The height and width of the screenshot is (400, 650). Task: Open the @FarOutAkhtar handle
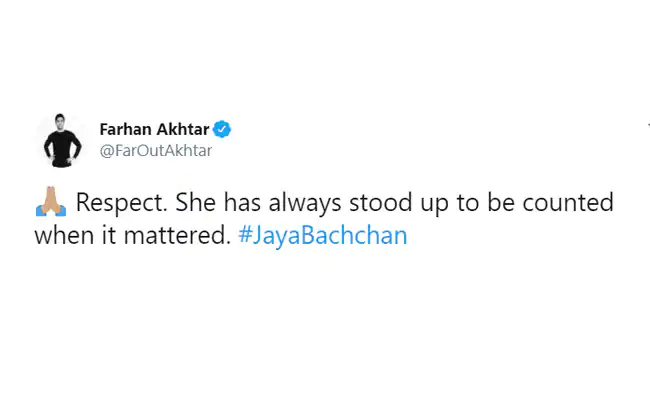coord(156,151)
